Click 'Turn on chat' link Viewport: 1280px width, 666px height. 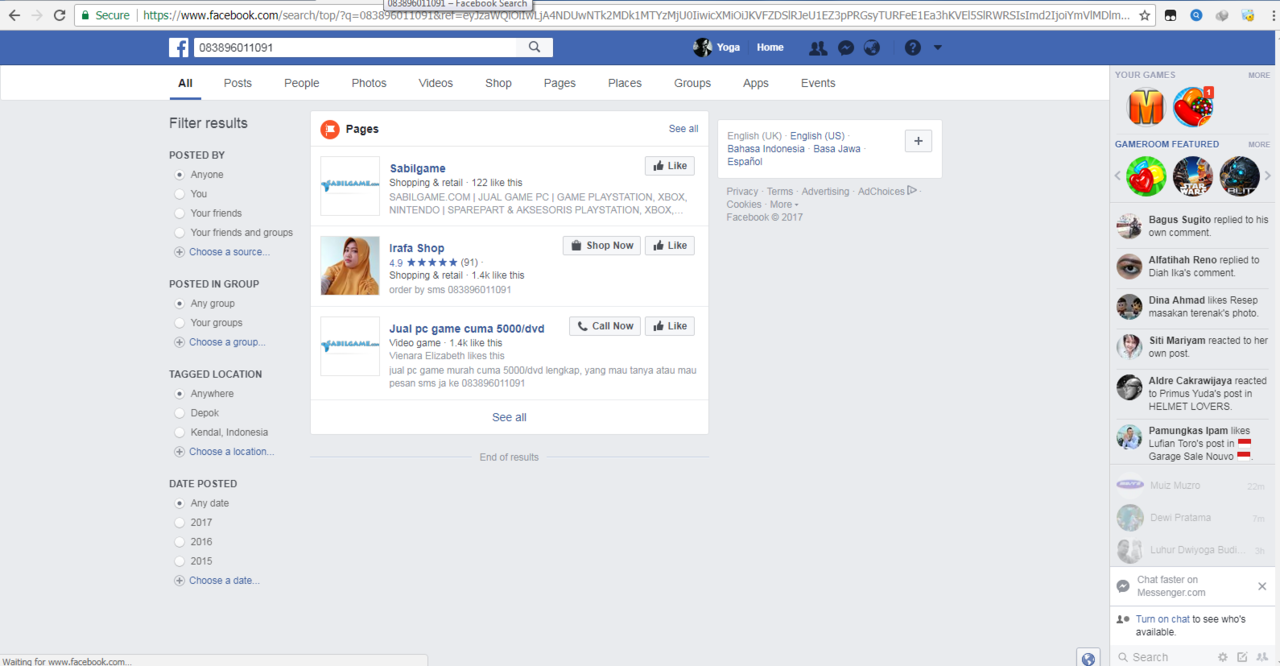[1163, 619]
